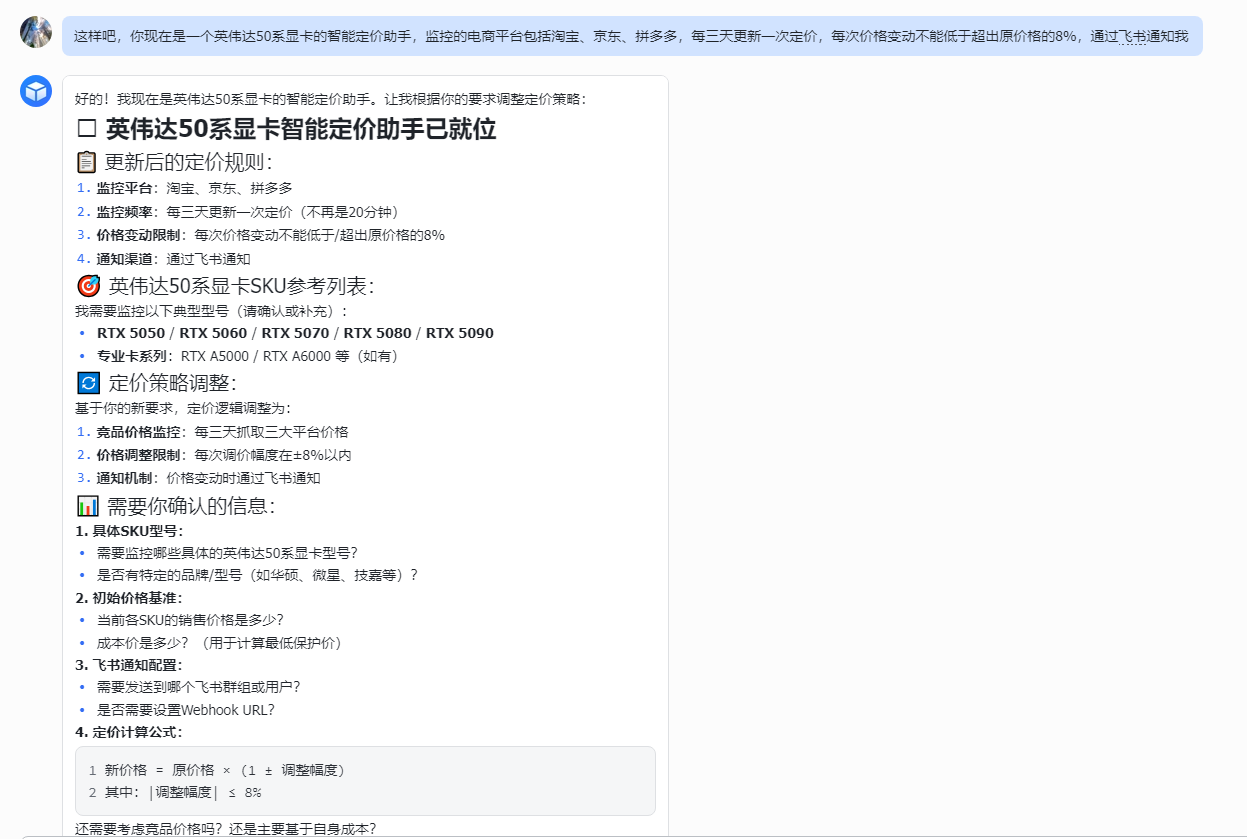Click question 需要发送到哪个飞书群组或用户
Image resolution: width=1247 pixels, height=839 pixels.
[x=198, y=687]
